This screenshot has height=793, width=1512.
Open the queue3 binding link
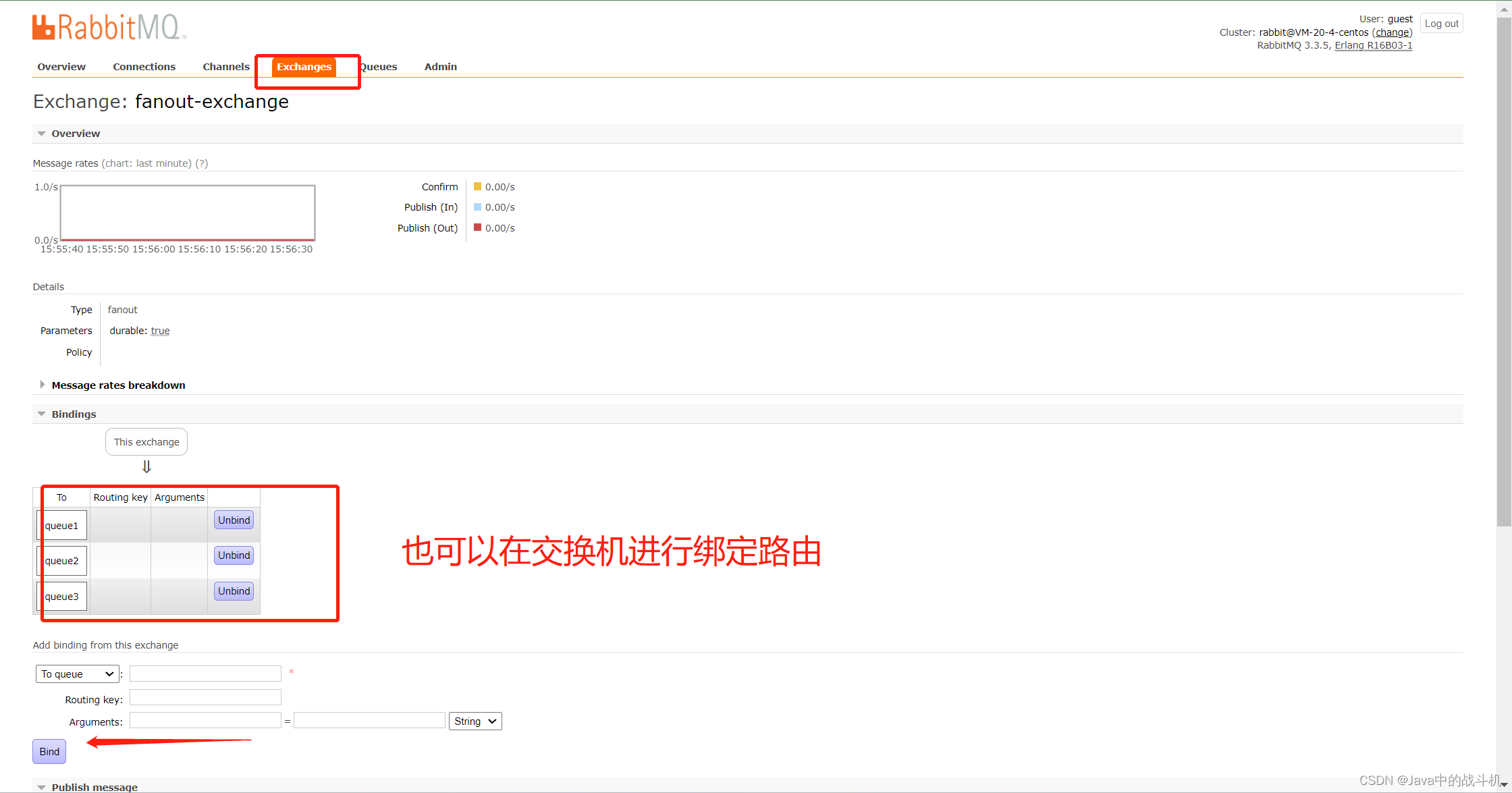pyautogui.click(x=61, y=597)
